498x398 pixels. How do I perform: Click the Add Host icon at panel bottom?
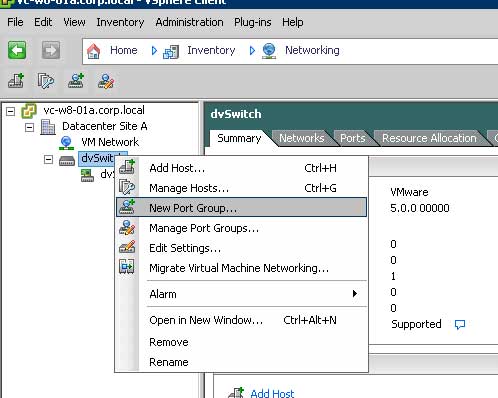[x=236, y=393]
